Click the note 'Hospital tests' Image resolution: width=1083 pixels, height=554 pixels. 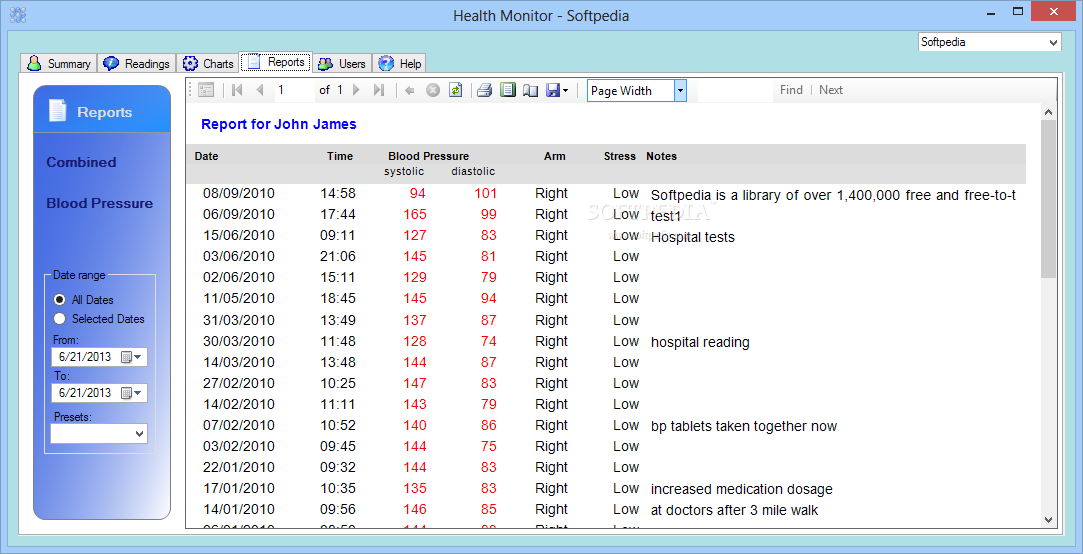click(693, 238)
